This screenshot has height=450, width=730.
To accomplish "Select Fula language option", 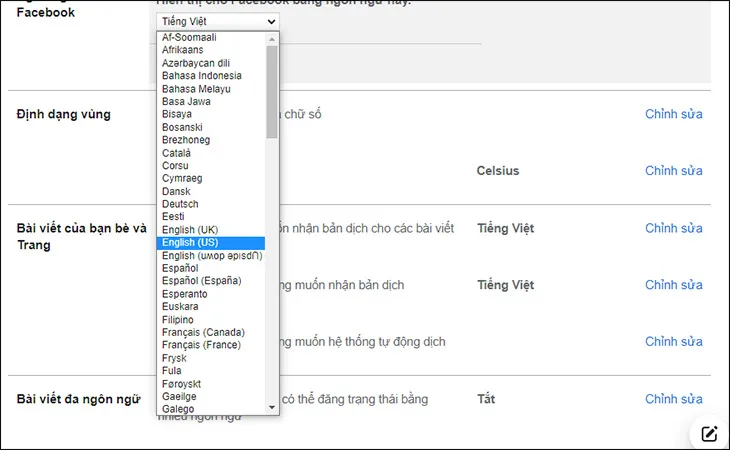I will (211, 371).
